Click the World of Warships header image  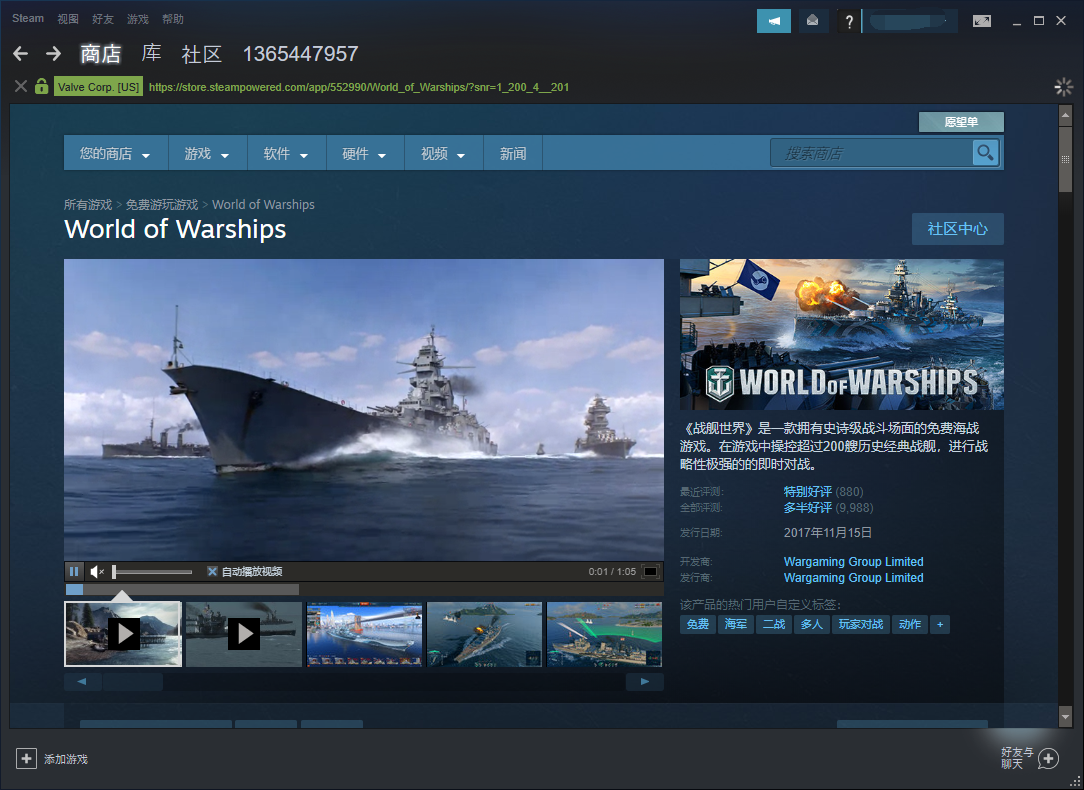coord(841,335)
